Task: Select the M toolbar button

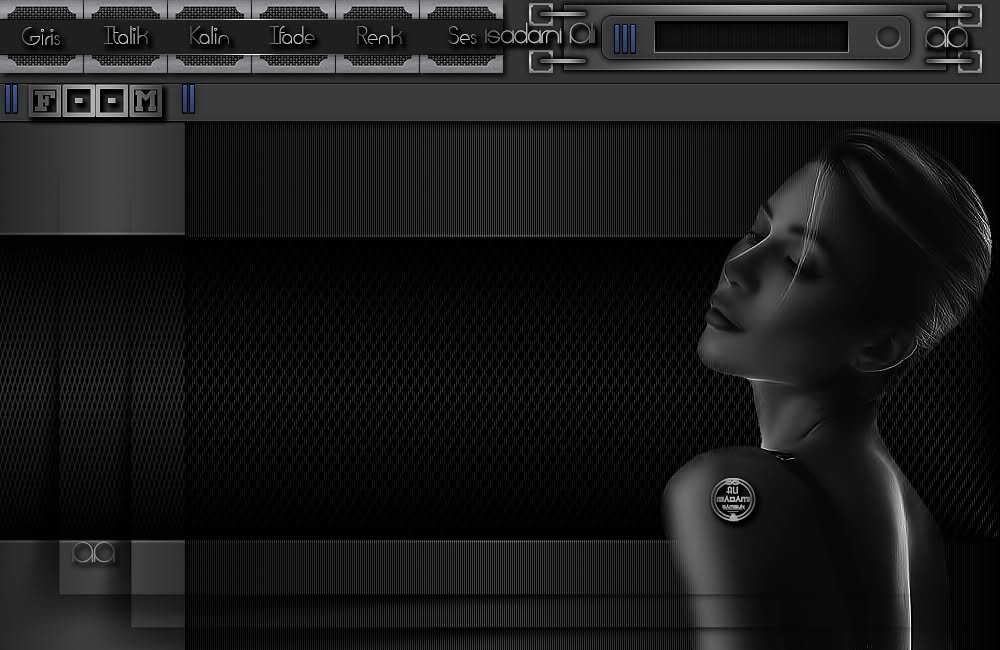Action: [x=145, y=101]
